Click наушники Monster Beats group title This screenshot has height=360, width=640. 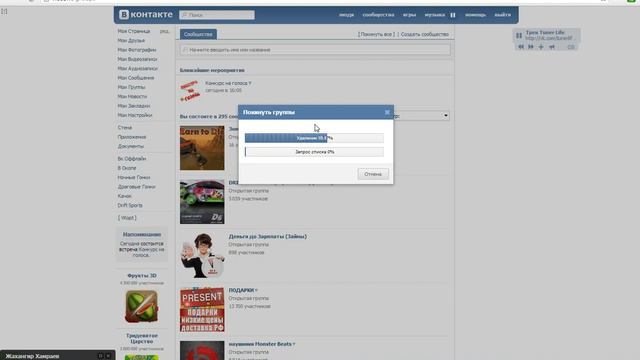pyautogui.click(x=260, y=344)
